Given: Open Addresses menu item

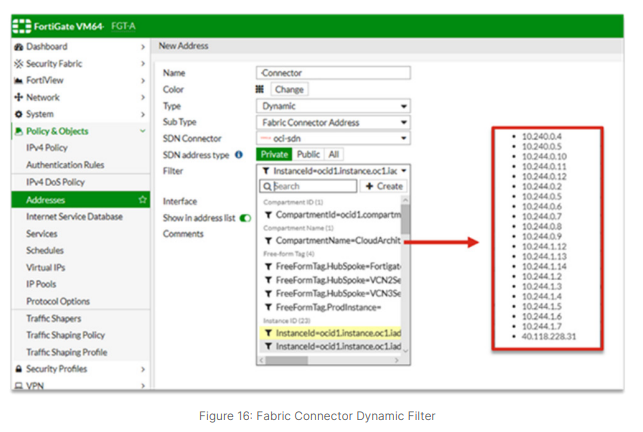Looking at the screenshot, I should (x=81, y=200).
